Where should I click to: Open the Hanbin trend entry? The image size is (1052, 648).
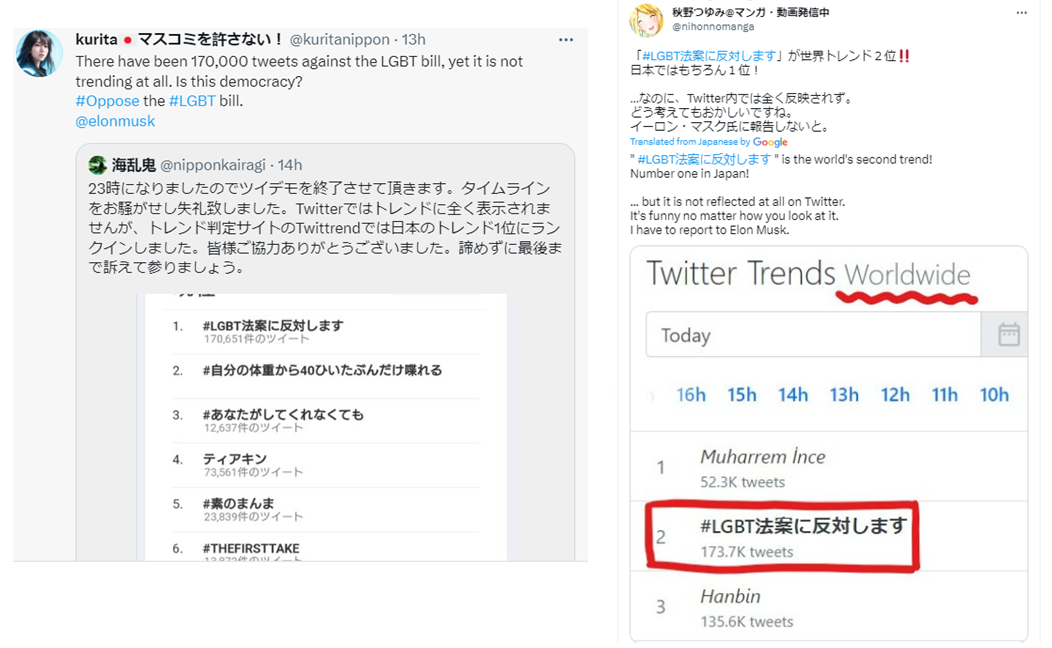[x=730, y=596]
